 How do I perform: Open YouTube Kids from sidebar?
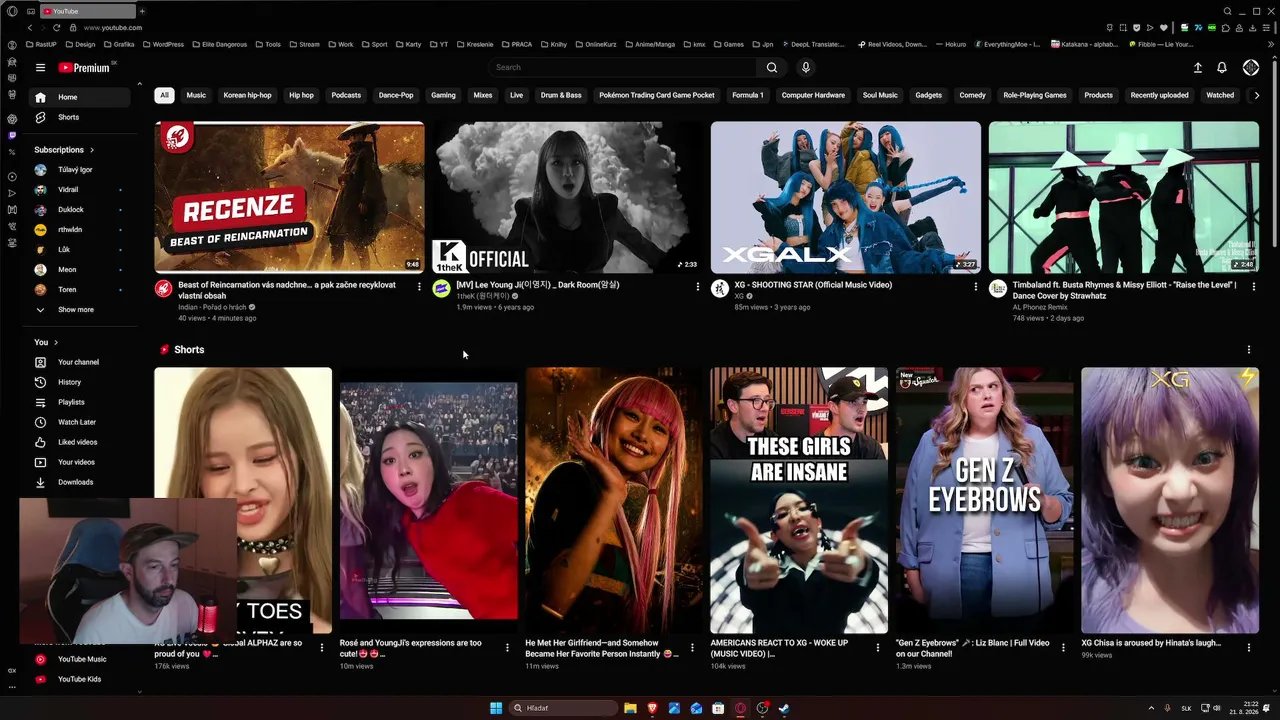click(x=80, y=679)
